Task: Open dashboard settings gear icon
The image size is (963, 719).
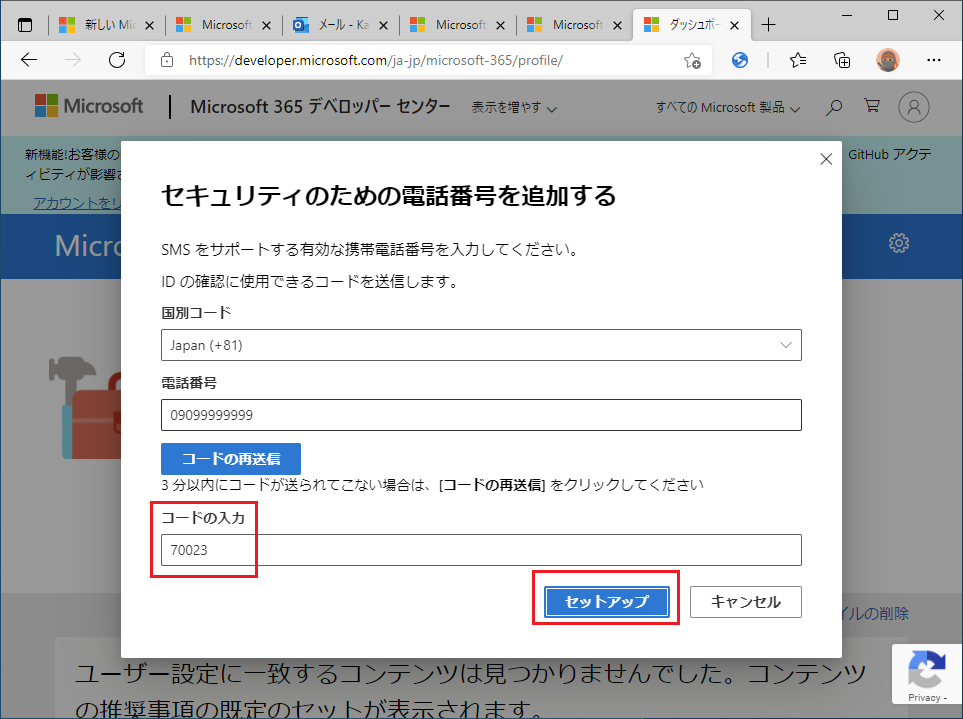Action: click(899, 243)
